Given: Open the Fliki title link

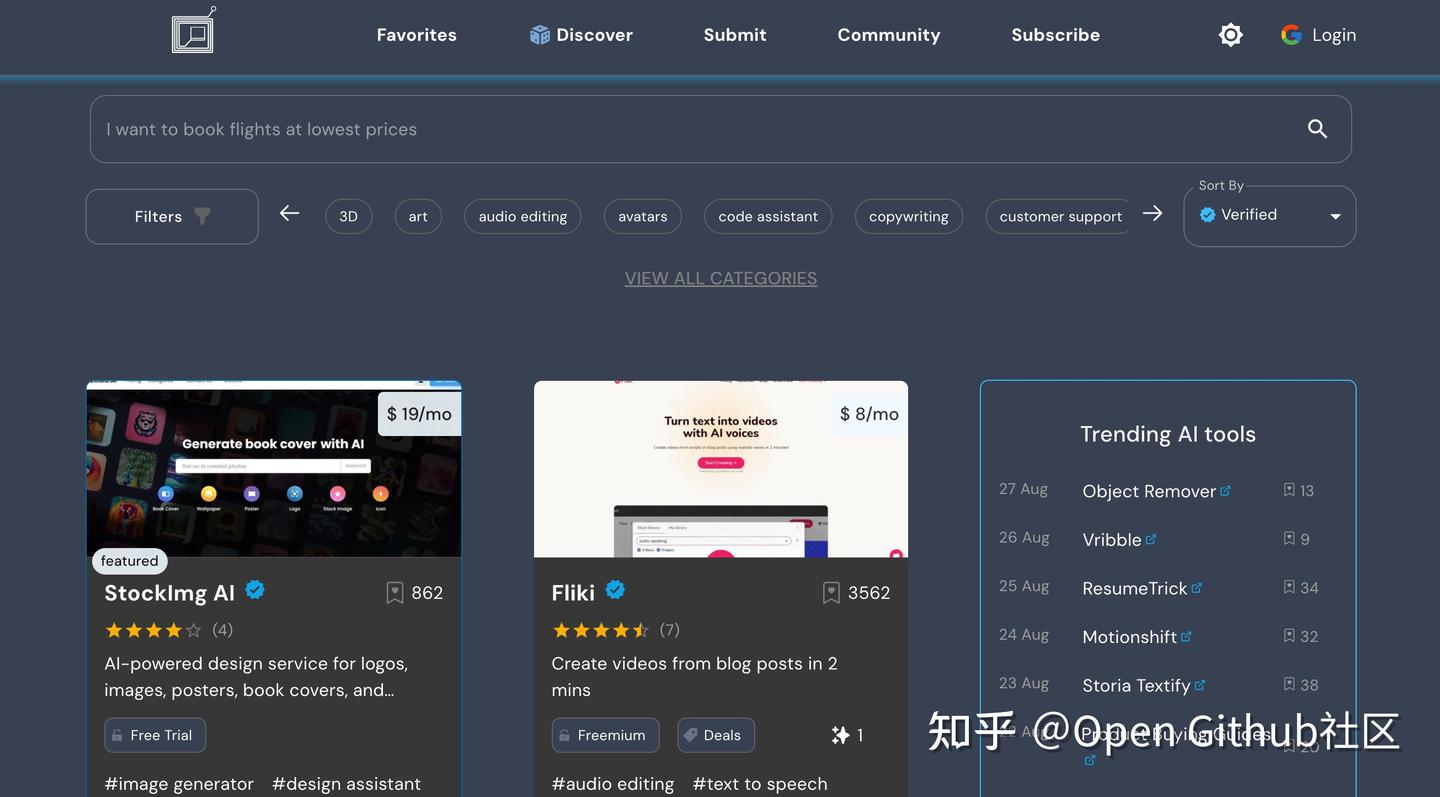Looking at the screenshot, I should pos(573,593).
